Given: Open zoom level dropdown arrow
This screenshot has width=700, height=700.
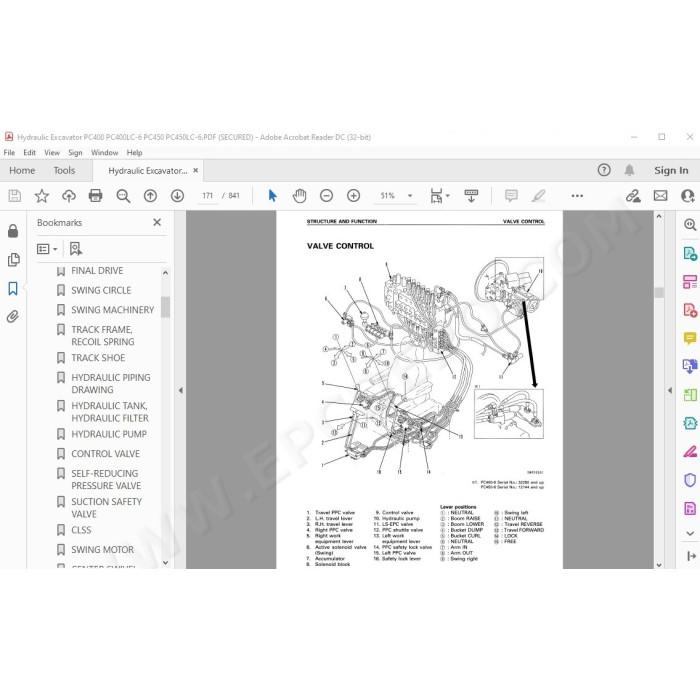Looking at the screenshot, I should tap(410, 196).
